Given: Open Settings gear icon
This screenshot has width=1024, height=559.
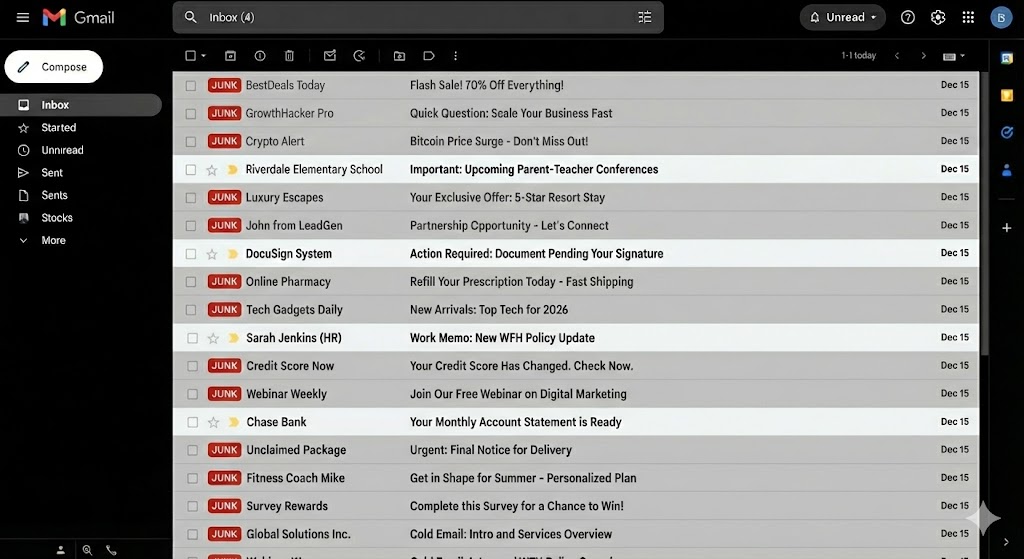Looking at the screenshot, I should tap(938, 18).
